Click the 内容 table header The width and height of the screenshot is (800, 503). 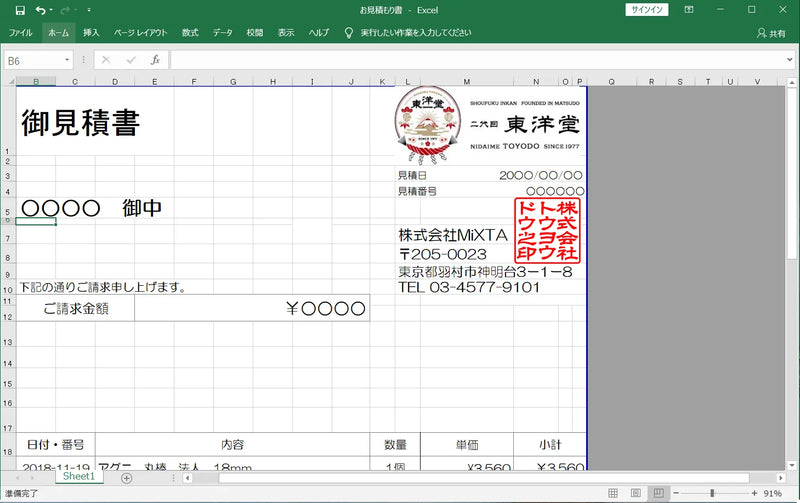[x=232, y=445]
